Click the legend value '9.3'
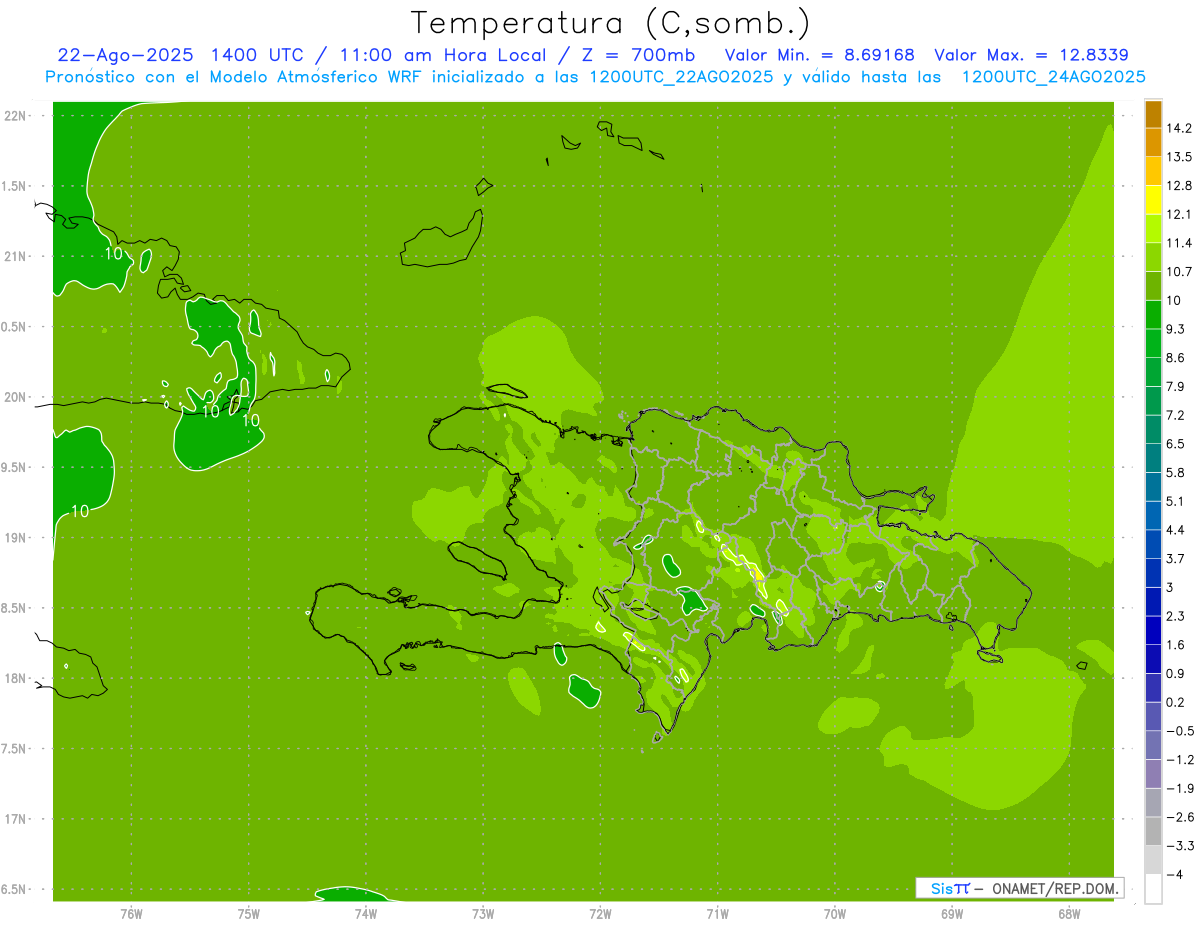 pos(1176,328)
